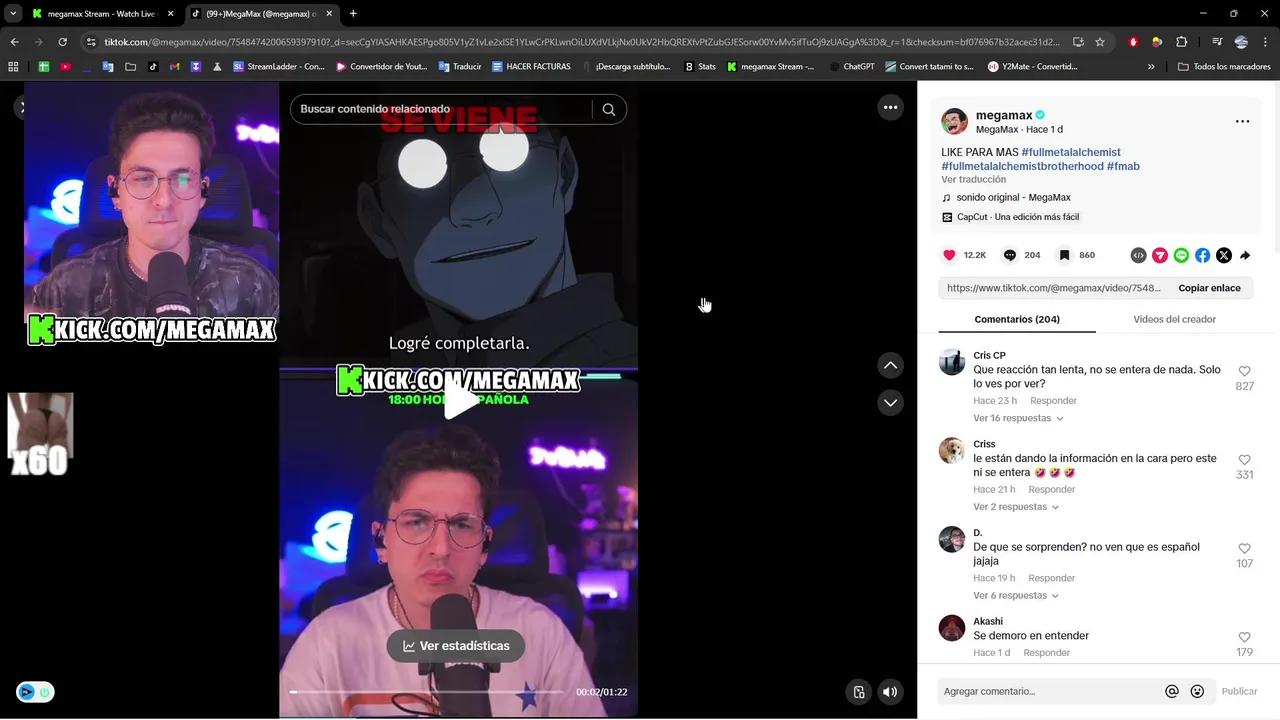Open the Chrome three-dot menu
The width and height of the screenshot is (1280, 720).
1265,42
